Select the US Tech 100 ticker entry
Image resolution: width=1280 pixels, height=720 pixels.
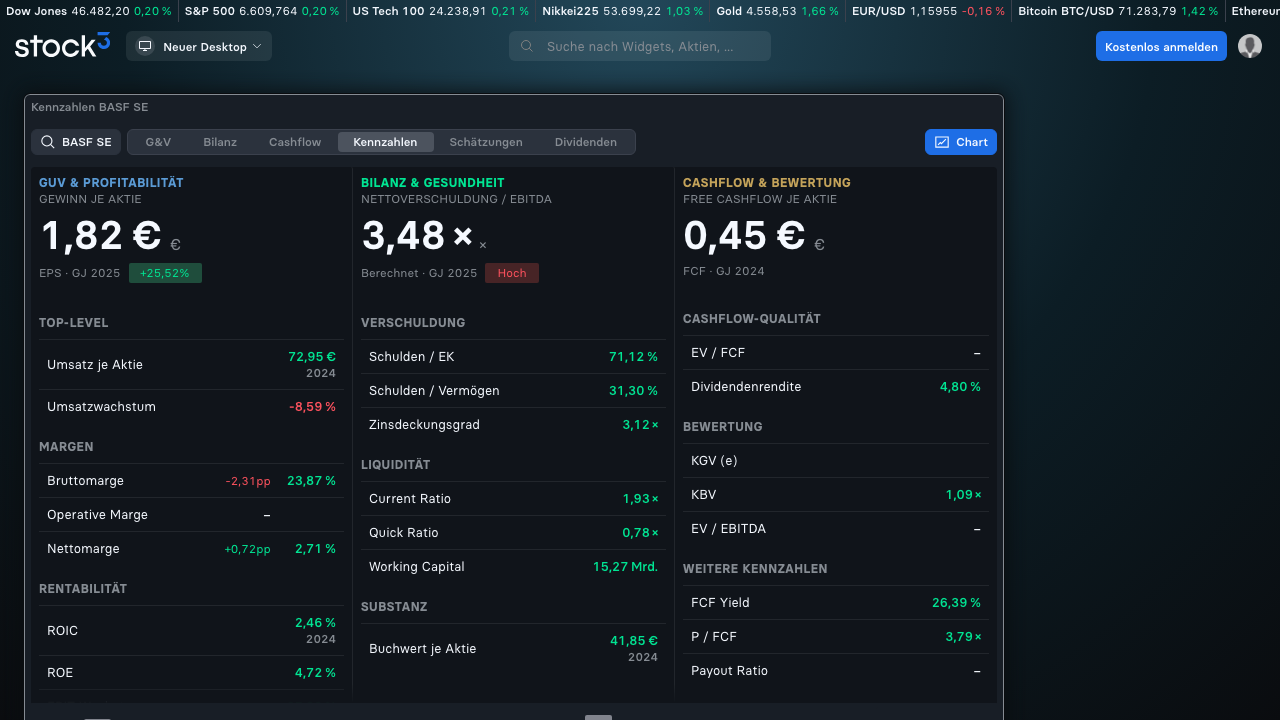(x=441, y=11)
